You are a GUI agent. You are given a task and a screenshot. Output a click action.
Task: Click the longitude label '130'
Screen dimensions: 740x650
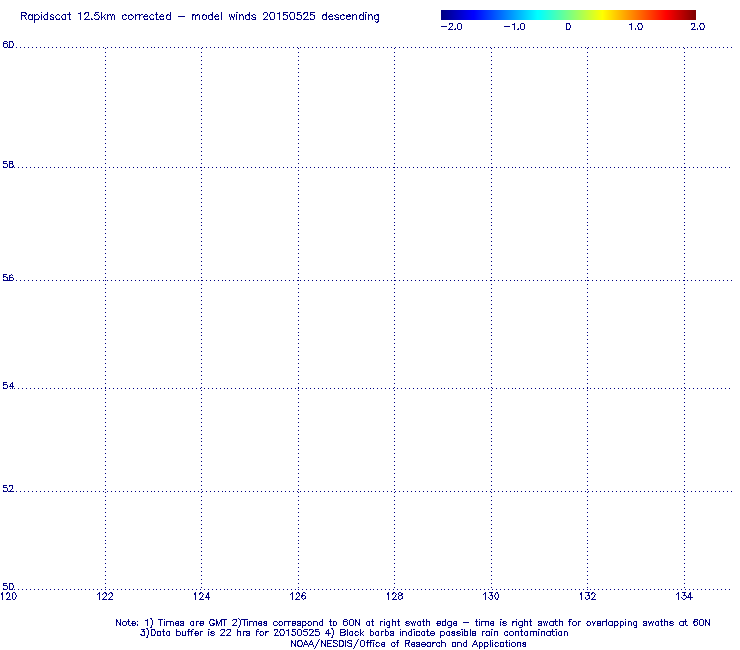pyautogui.click(x=491, y=596)
